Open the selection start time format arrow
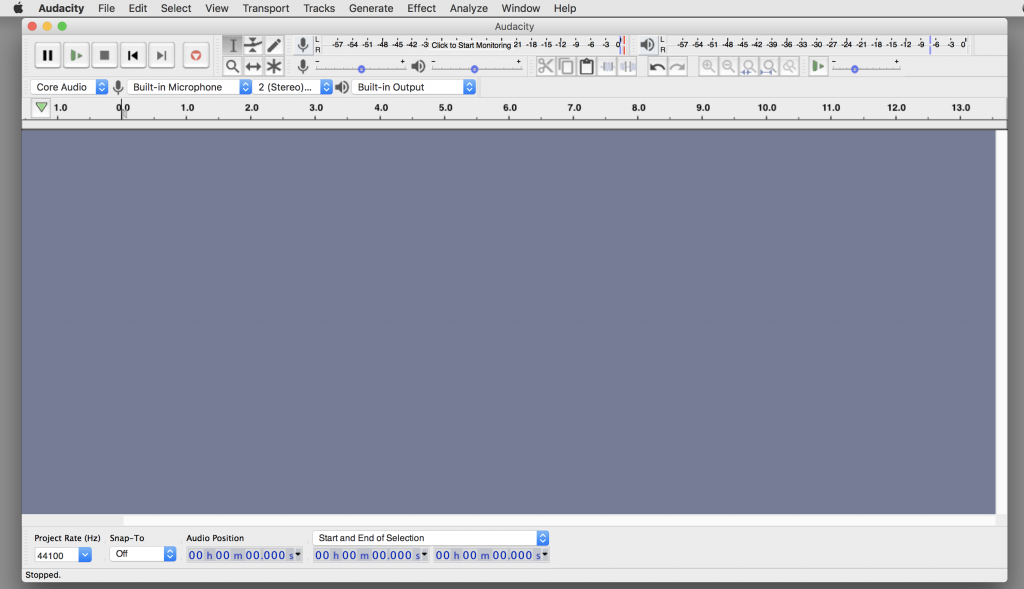Viewport: 1024px width, 589px height. click(424, 555)
